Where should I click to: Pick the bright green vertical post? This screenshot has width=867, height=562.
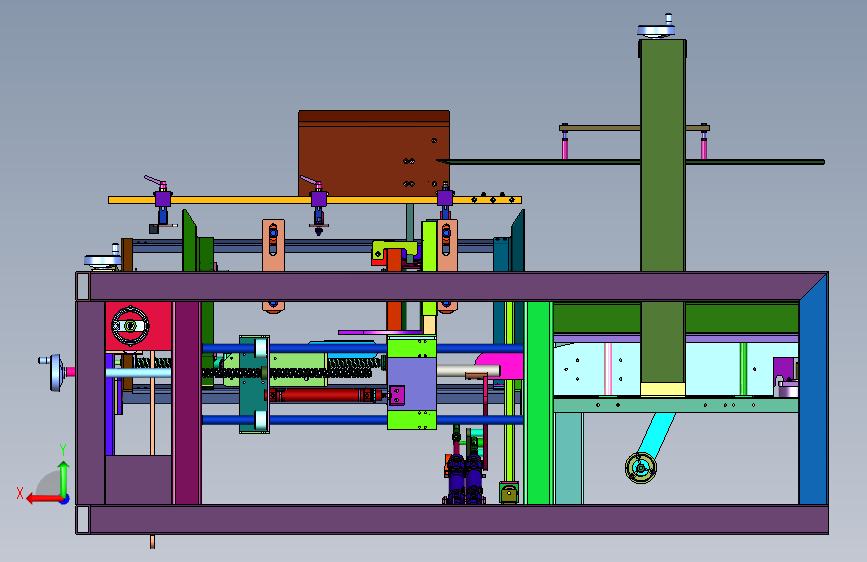click(538, 403)
